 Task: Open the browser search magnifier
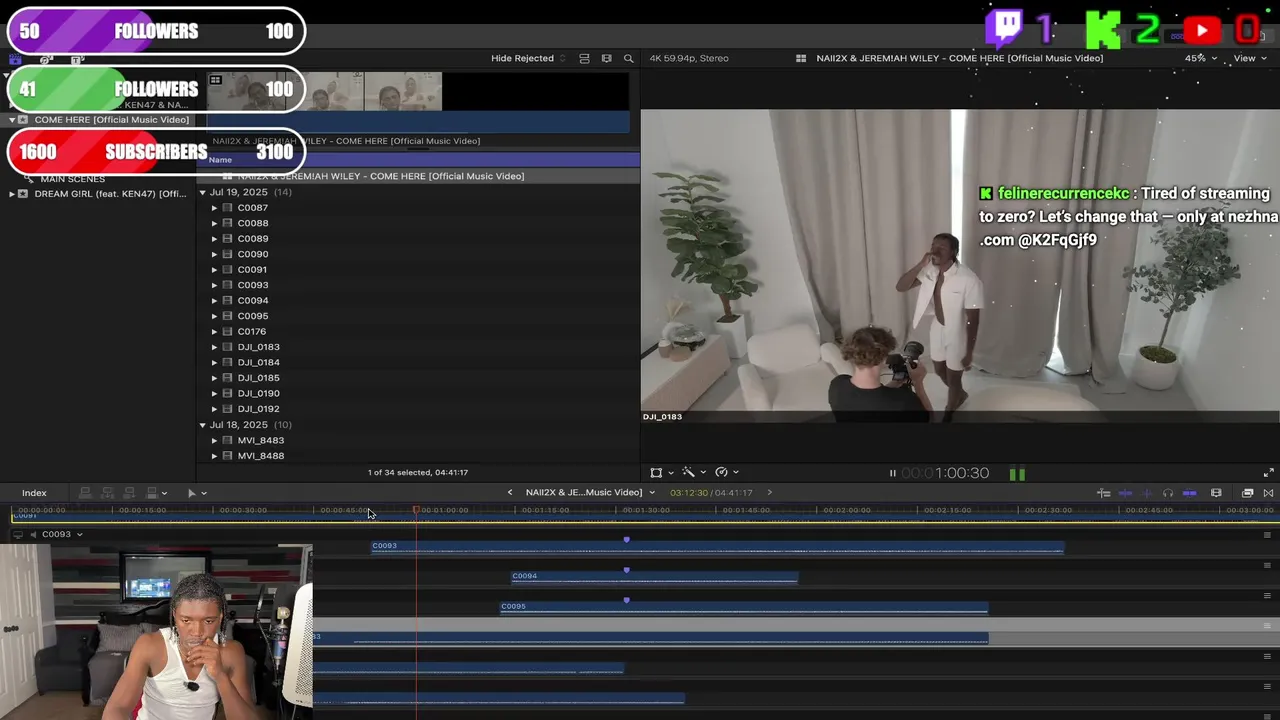(x=628, y=58)
